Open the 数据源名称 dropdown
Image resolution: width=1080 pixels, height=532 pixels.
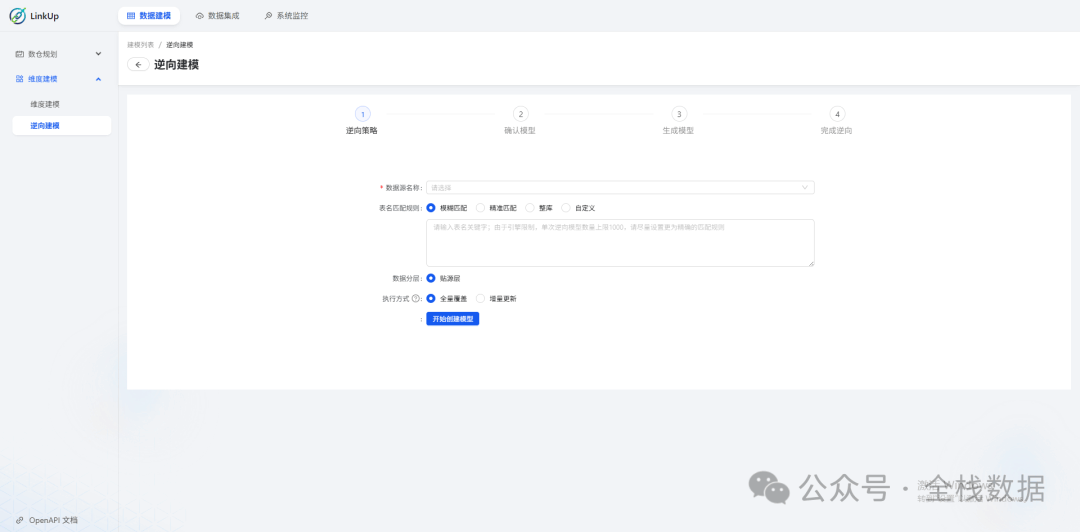pos(620,187)
